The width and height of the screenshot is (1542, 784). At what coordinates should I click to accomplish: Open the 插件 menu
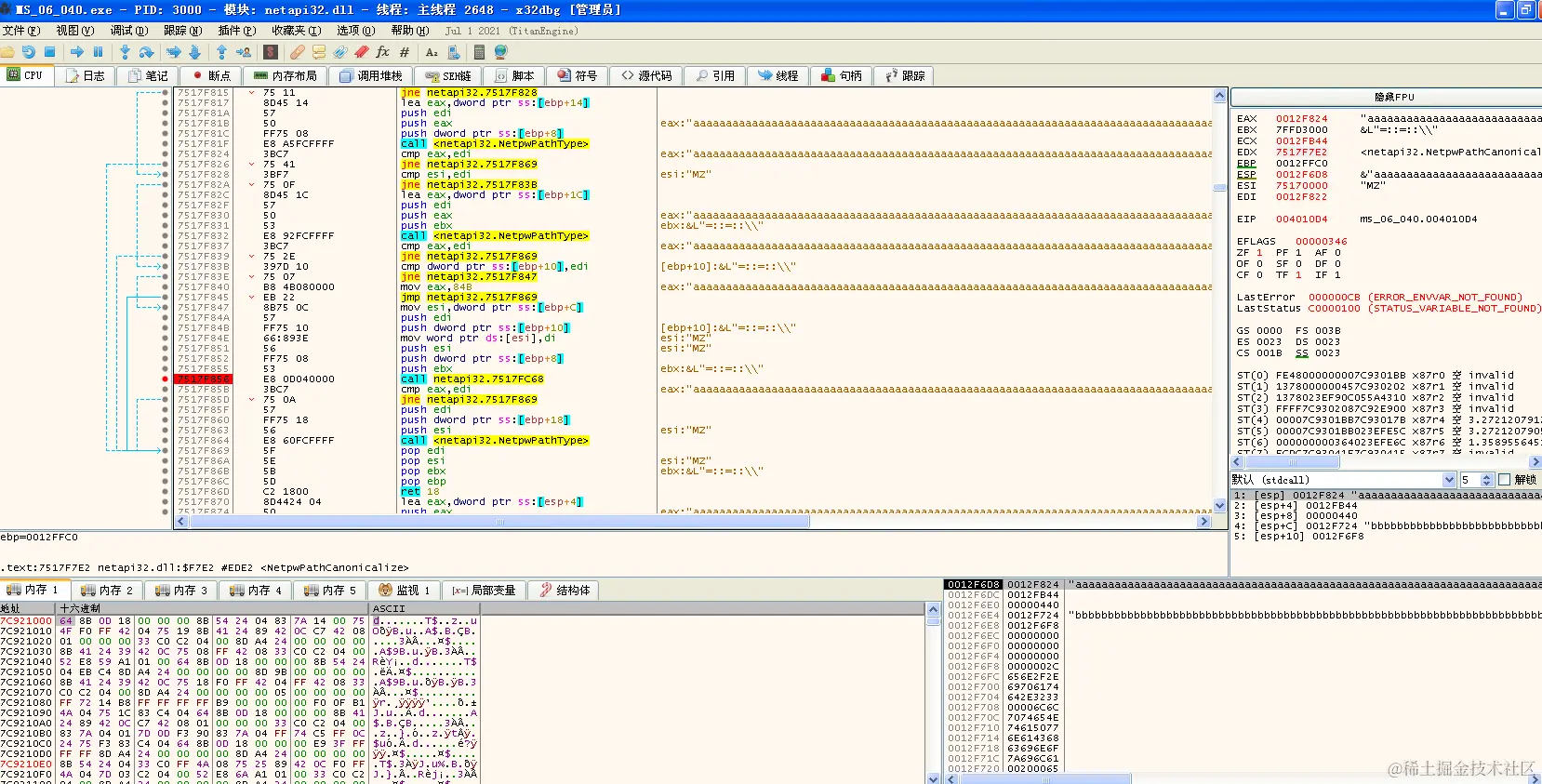[x=237, y=31]
